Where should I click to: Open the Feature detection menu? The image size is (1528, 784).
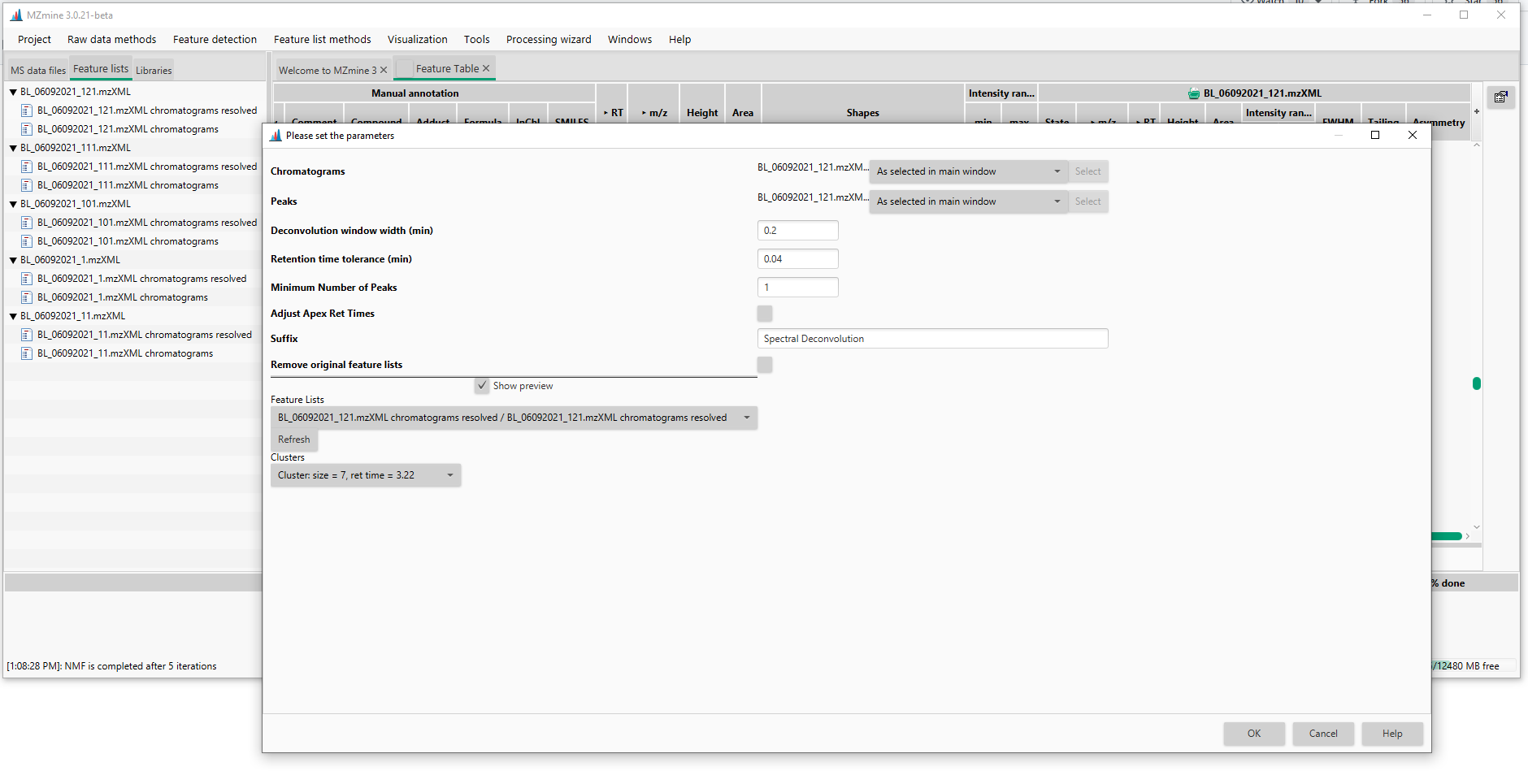click(x=215, y=39)
